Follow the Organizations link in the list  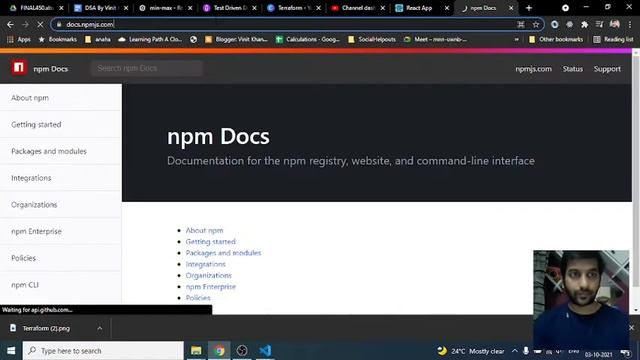[209, 275]
